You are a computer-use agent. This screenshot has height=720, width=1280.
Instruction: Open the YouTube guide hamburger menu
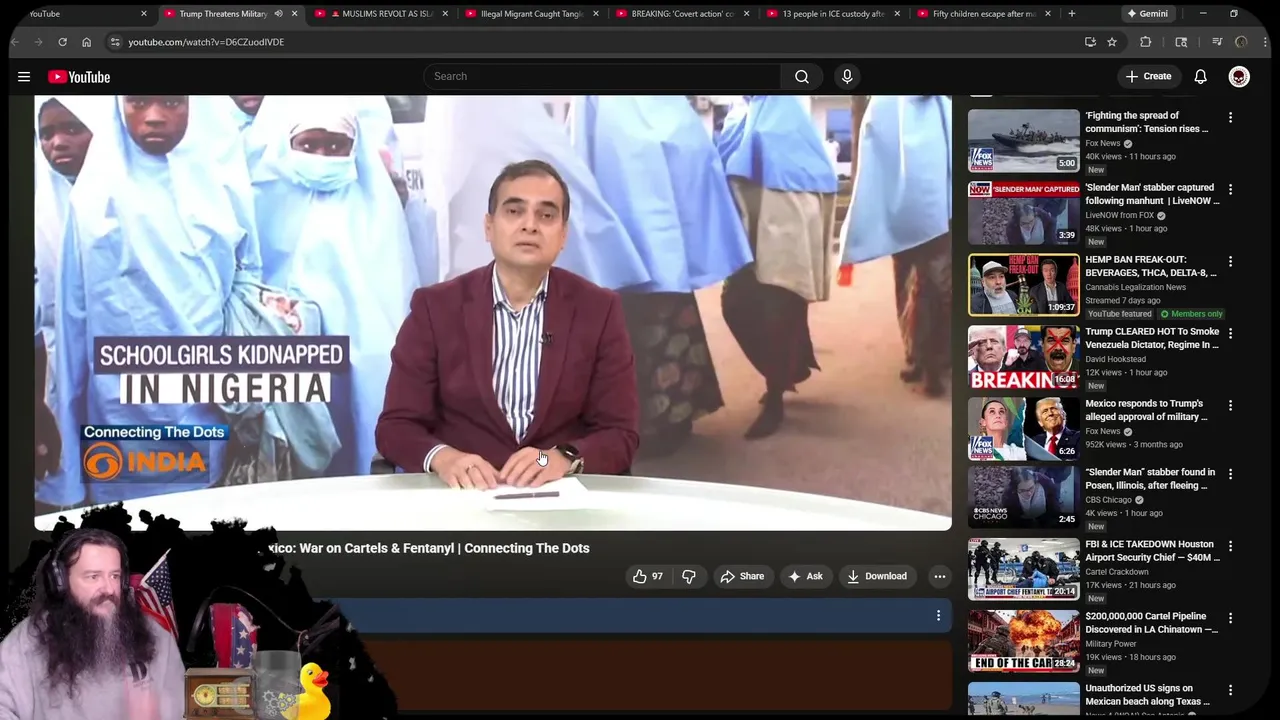click(x=24, y=77)
